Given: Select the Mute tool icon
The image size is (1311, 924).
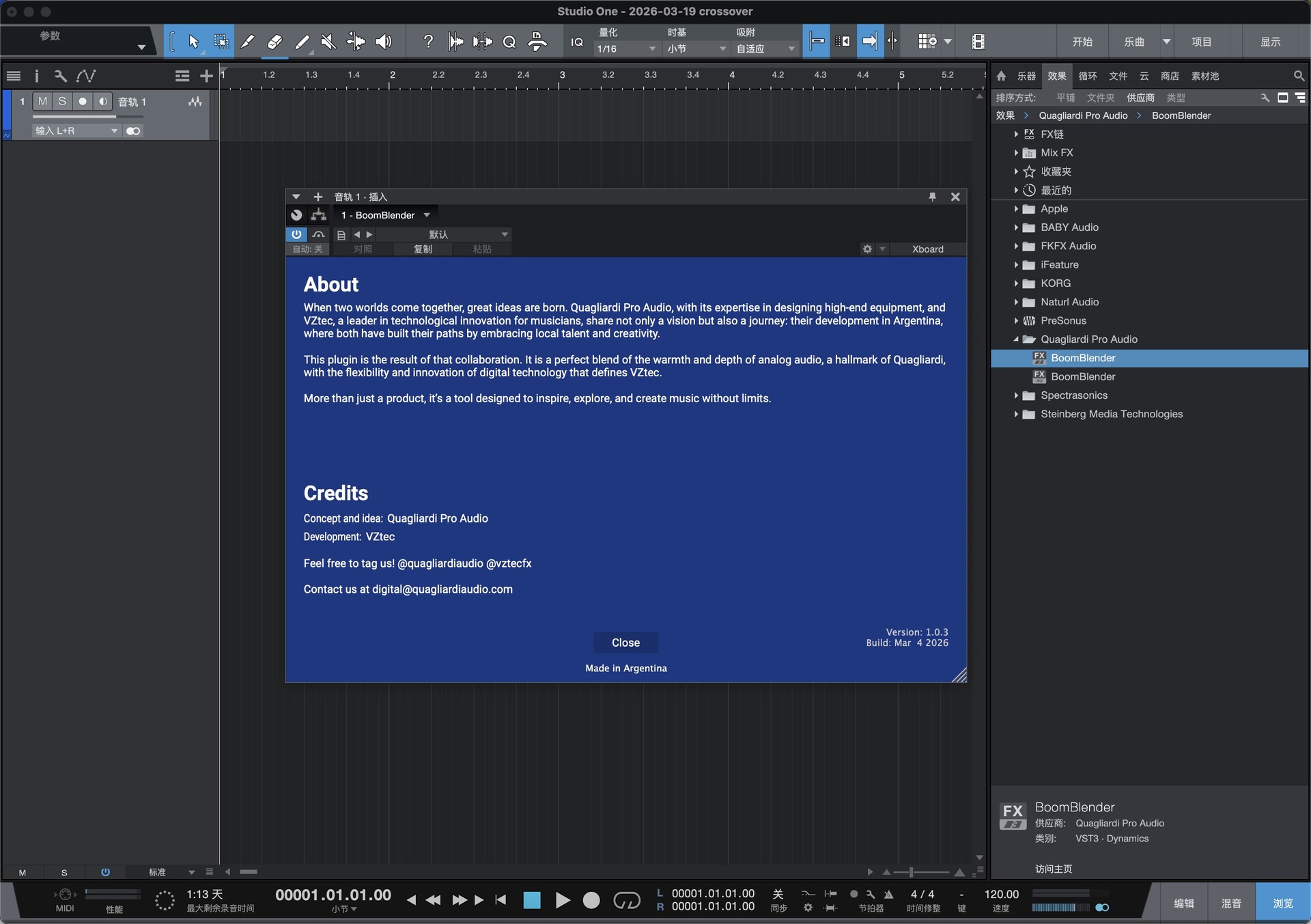Looking at the screenshot, I should click(x=328, y=42).
